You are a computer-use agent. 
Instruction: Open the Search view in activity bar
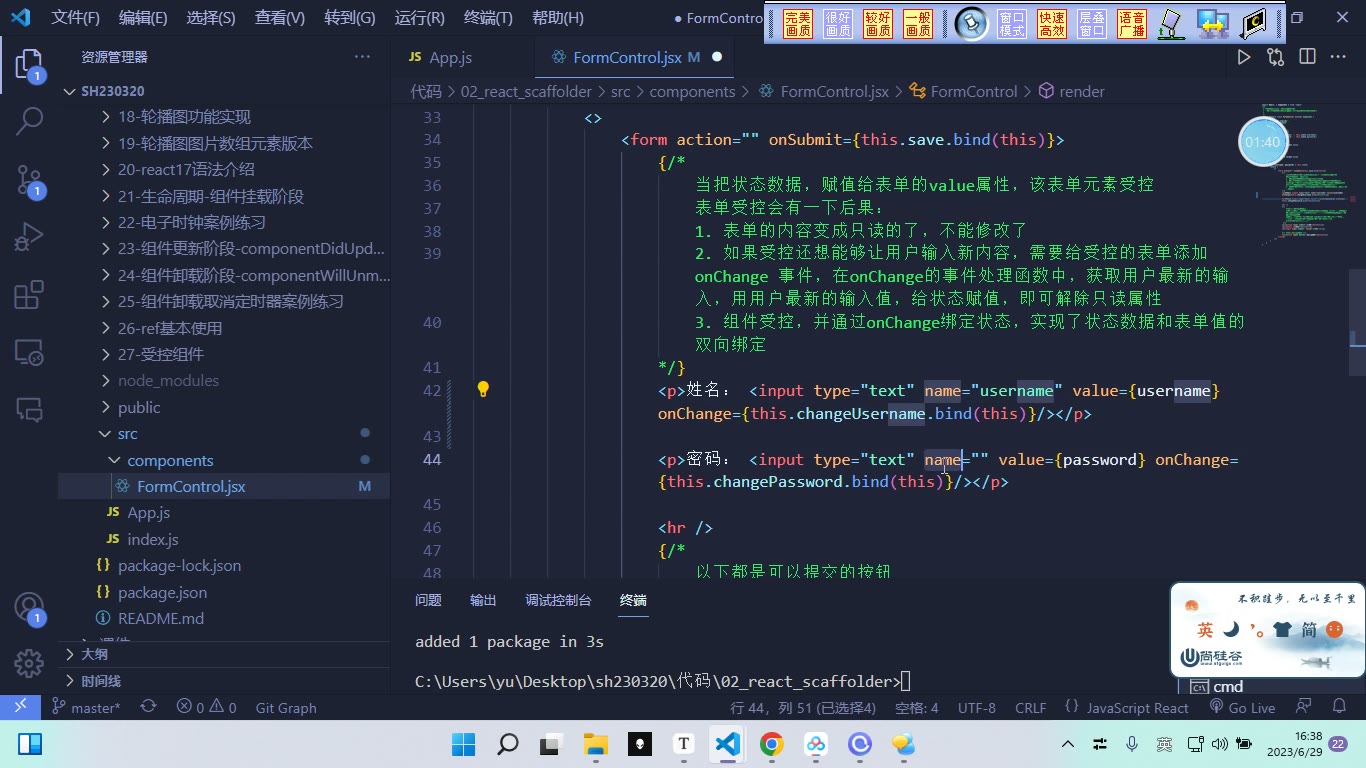pyautogui.click(x=29, y=121)
